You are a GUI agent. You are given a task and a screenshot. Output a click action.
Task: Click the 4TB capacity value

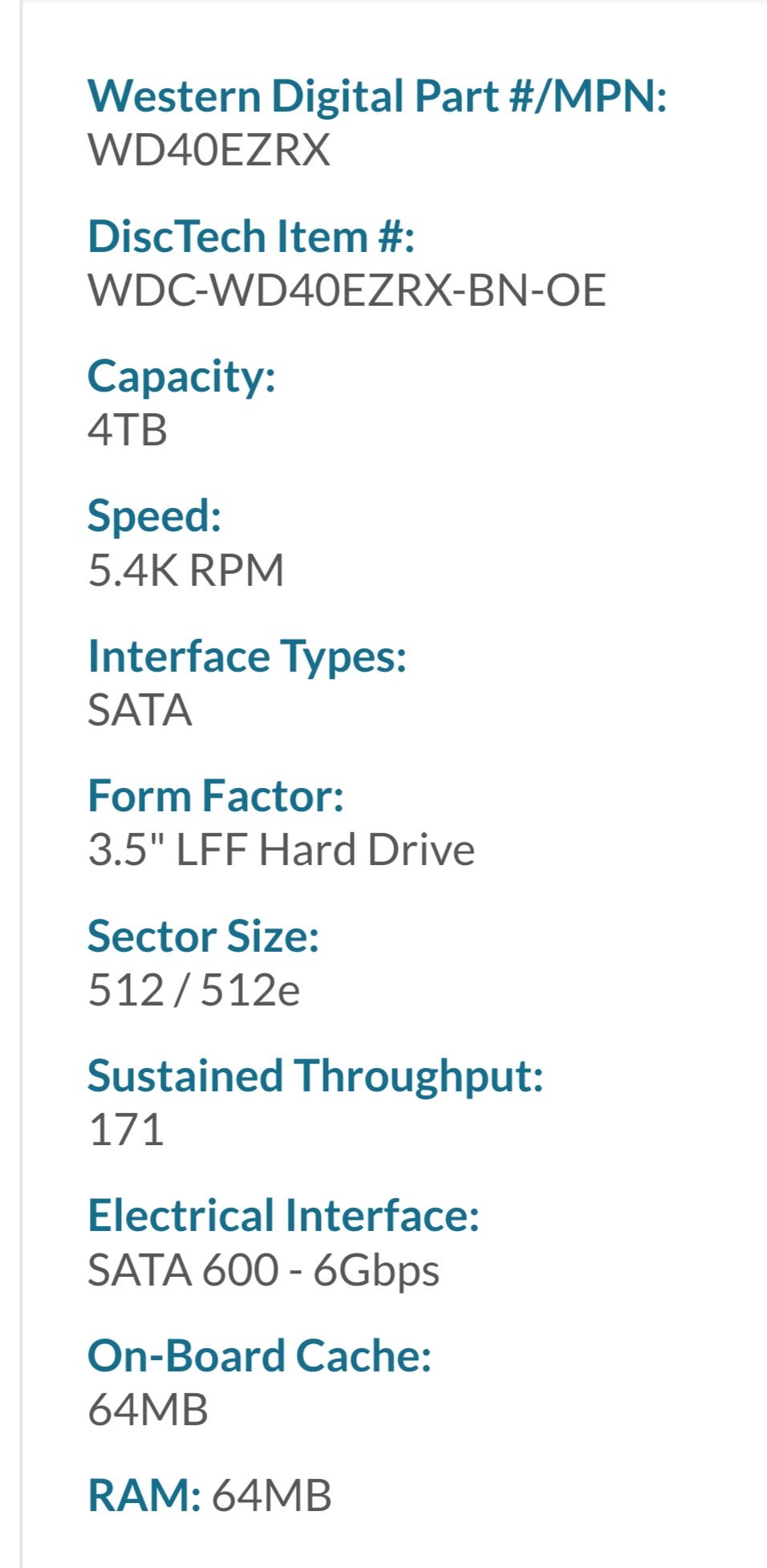click(128, 430)
